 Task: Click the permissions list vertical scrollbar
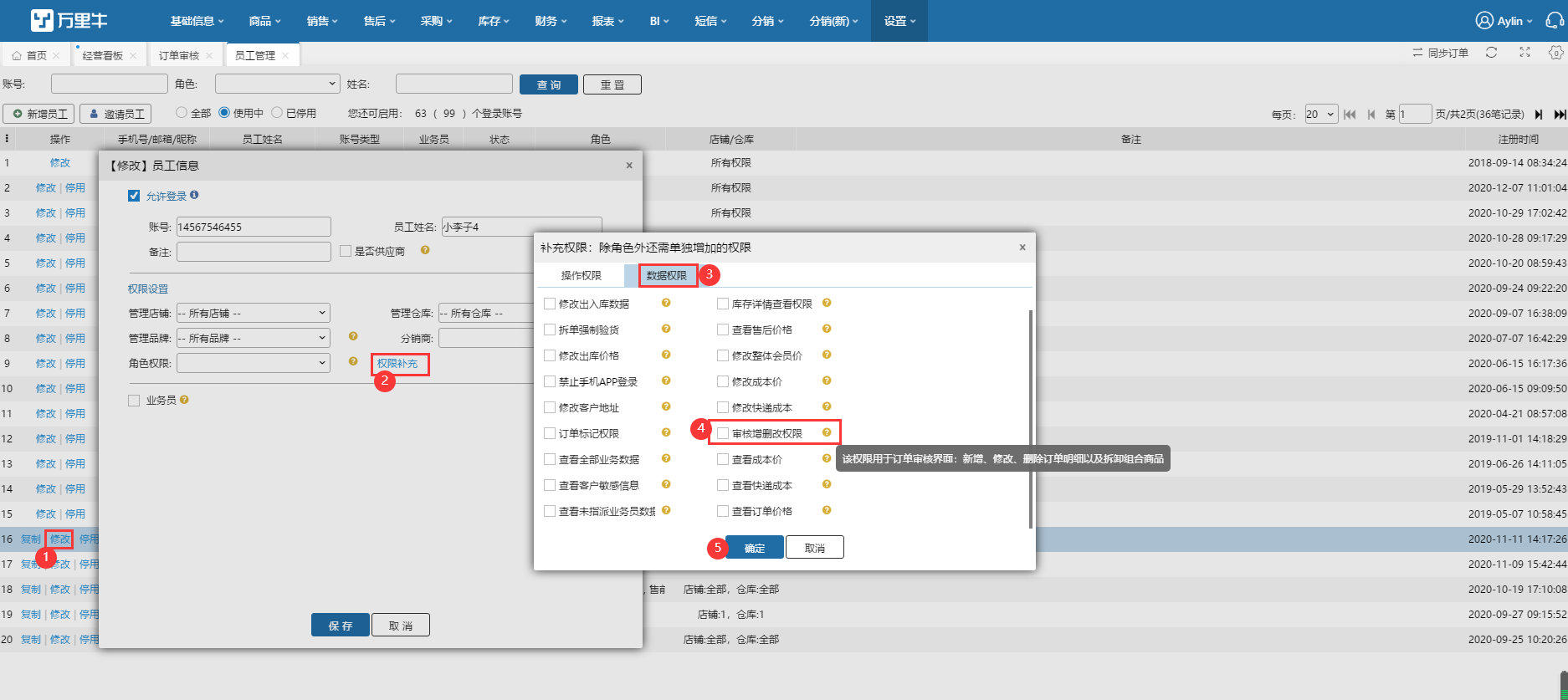(1030, 418)
